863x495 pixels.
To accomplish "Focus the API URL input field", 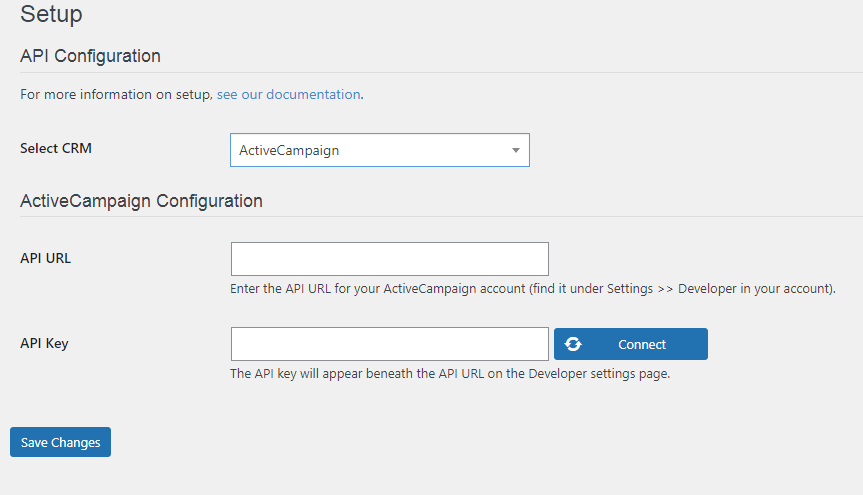I will tap(390, 259).
